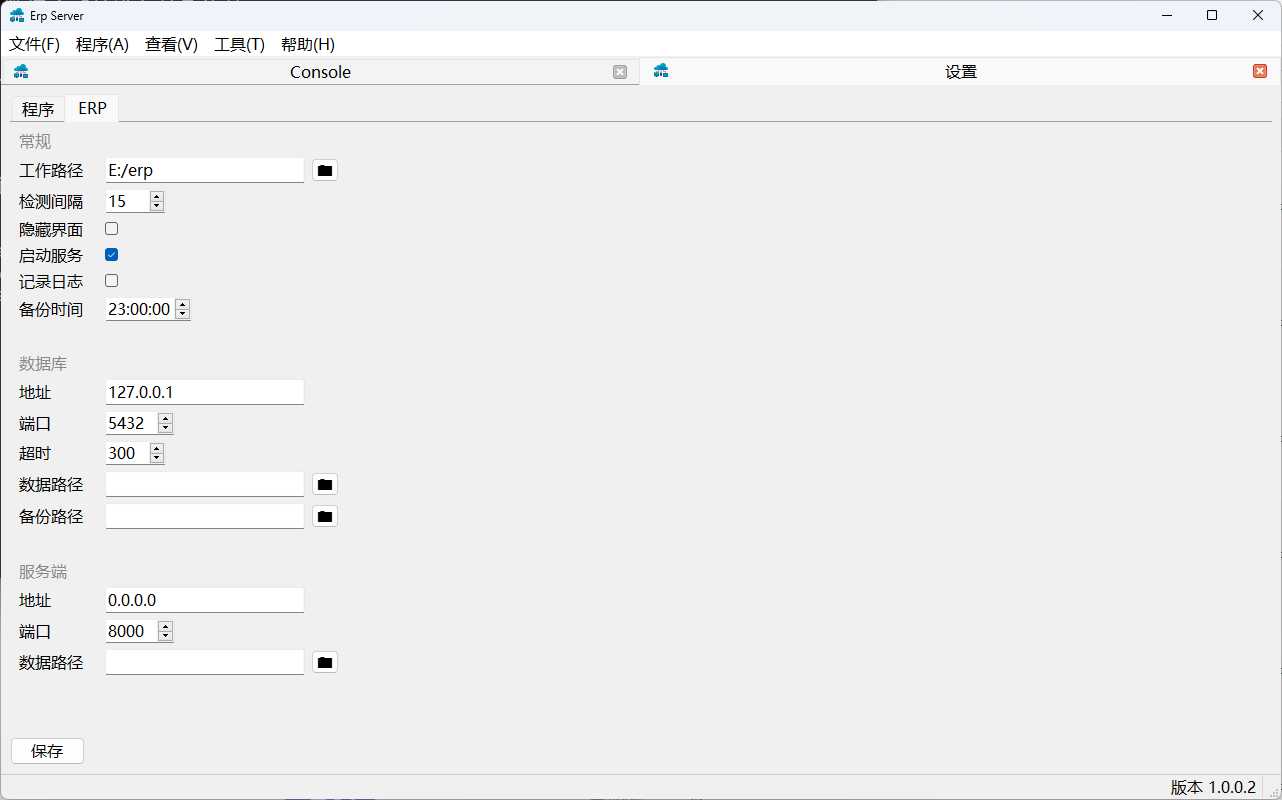Viewport: 1282px width, 800px height.
Task: Enable the 记录日志 checkbox
Action: coord(112,281)
